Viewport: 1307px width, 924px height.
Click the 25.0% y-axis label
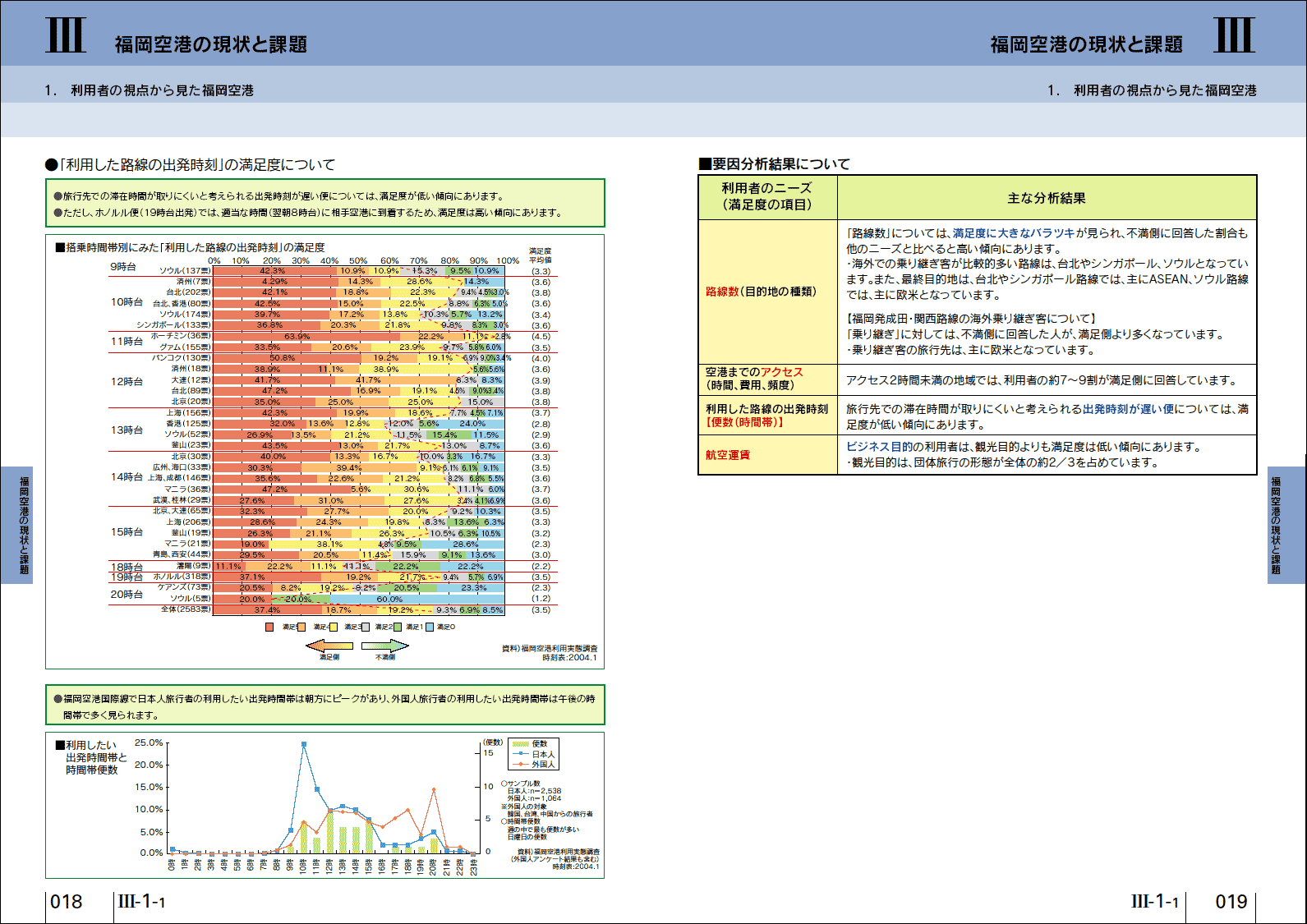[x=149, y=742]
